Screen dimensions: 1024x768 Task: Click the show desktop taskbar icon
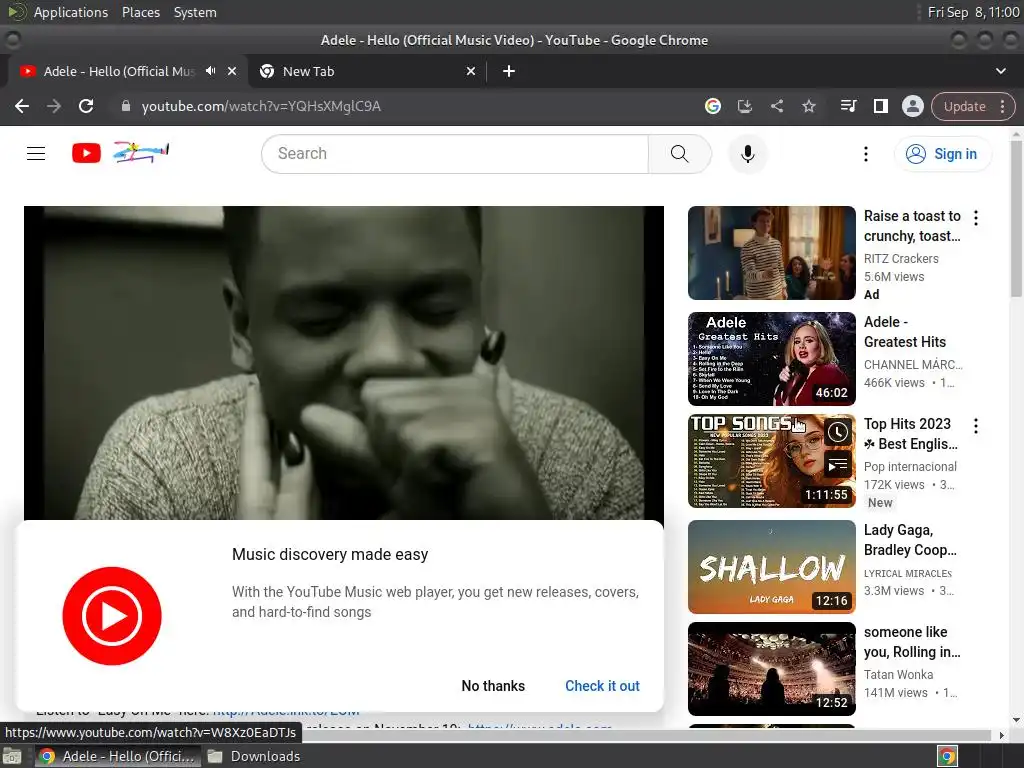(12, 756)
